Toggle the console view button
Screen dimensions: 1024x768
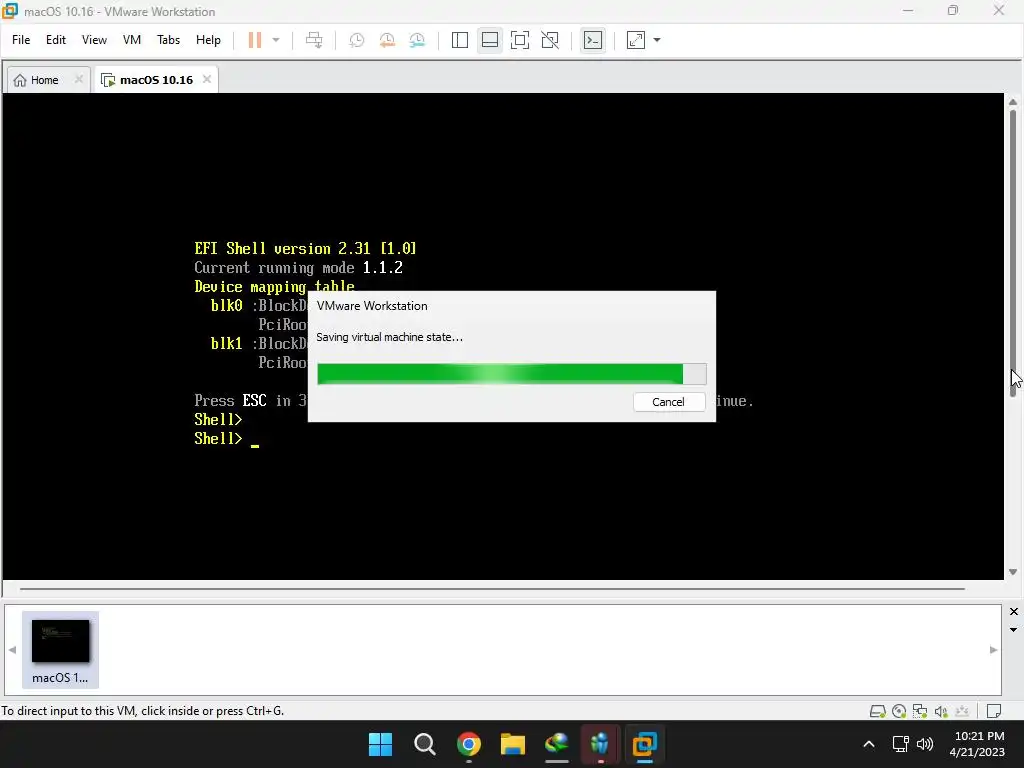pyautogui.click(x=593, y=40)
